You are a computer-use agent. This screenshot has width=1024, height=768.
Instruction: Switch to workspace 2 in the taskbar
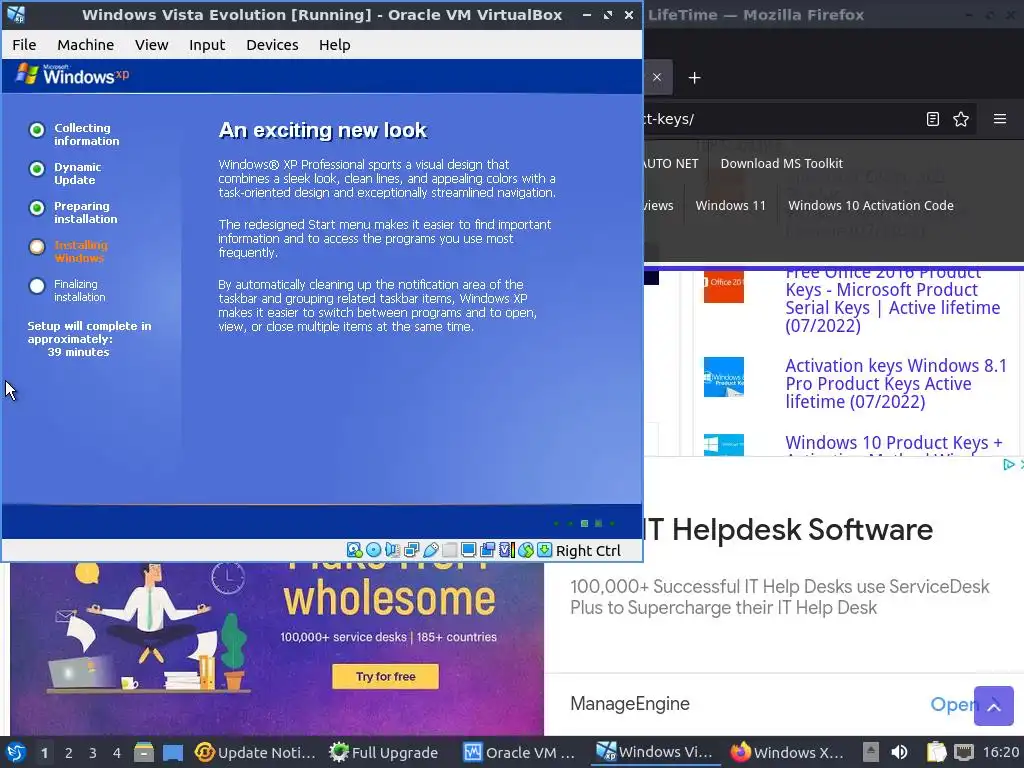coord(69,753)
